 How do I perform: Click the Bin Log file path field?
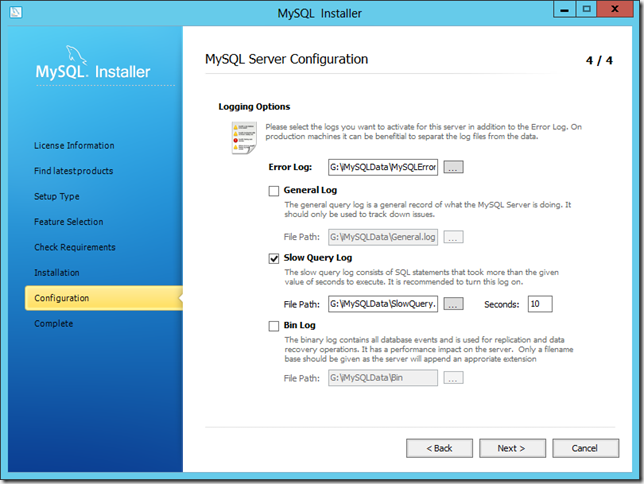[x=383, y=378]
